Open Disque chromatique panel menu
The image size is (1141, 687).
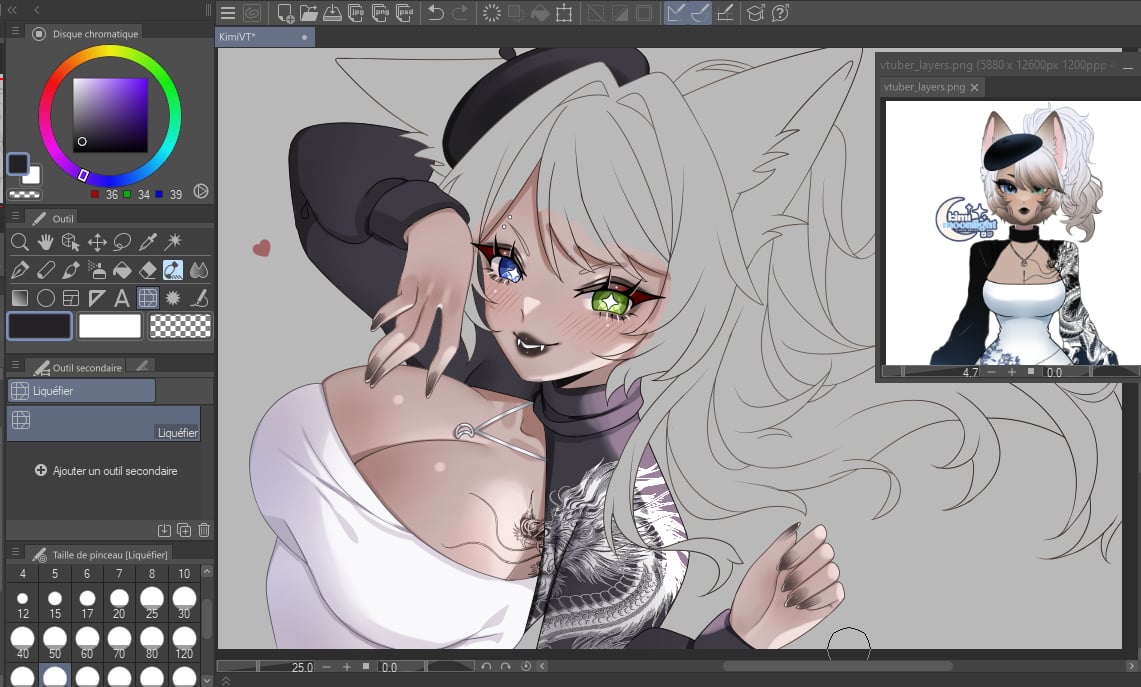coord(15,31)
